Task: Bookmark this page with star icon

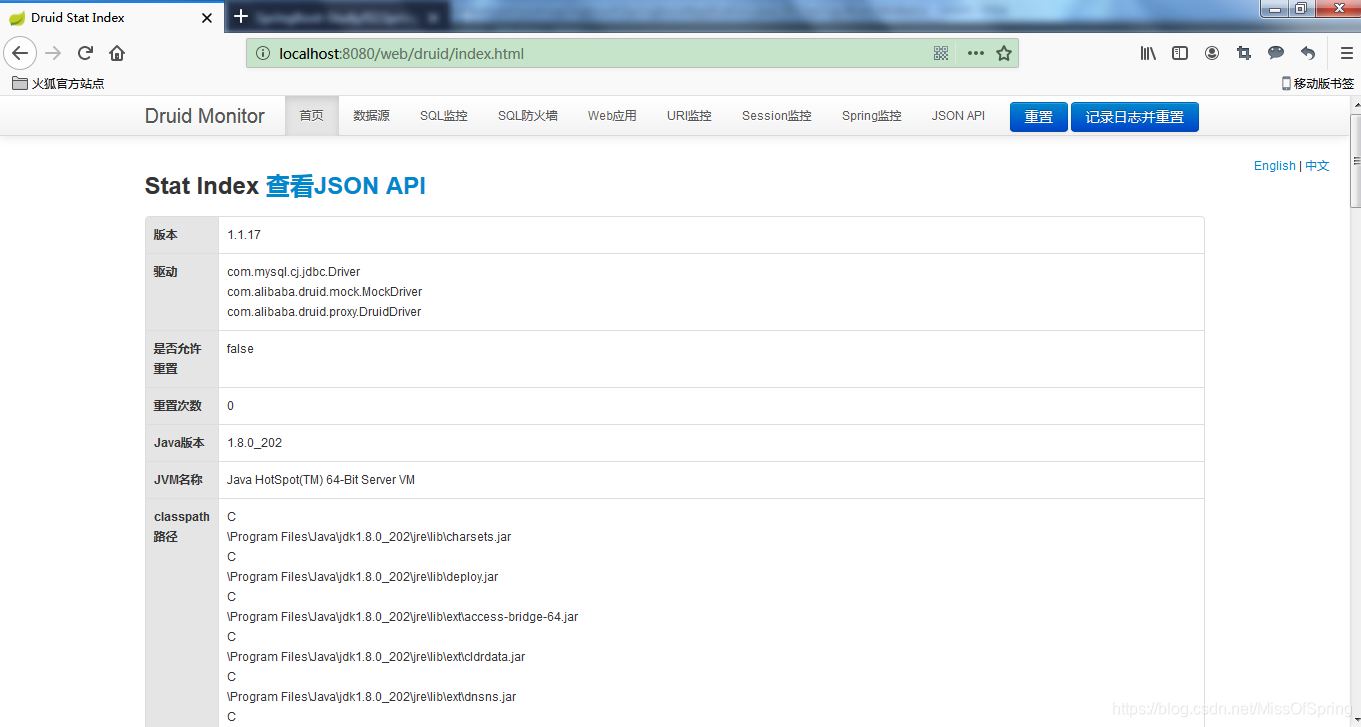Action: 1004,53
